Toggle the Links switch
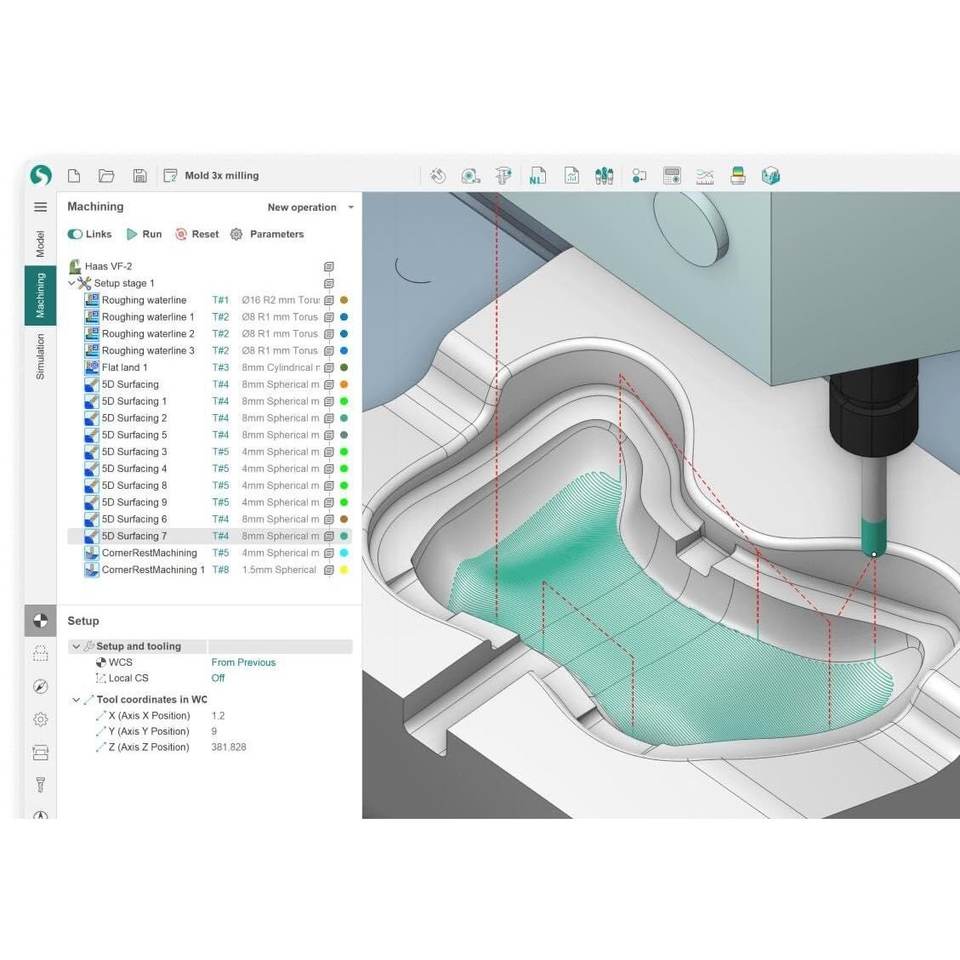960x960 pixels. [x=75, y=234]
